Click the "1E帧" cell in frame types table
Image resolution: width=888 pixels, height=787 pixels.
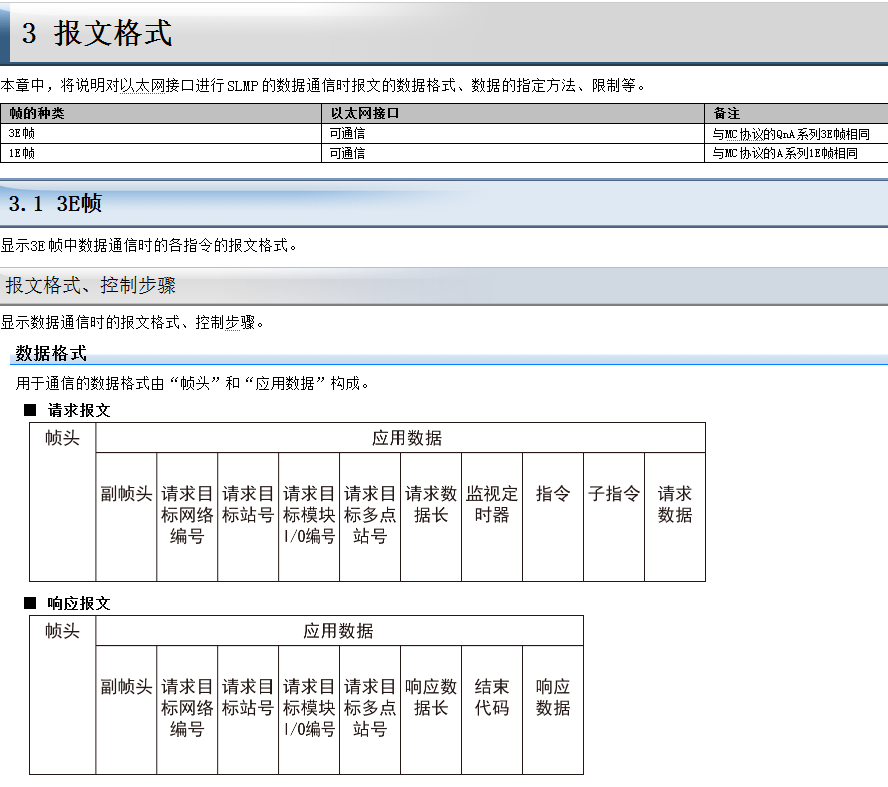pos(22,154)
